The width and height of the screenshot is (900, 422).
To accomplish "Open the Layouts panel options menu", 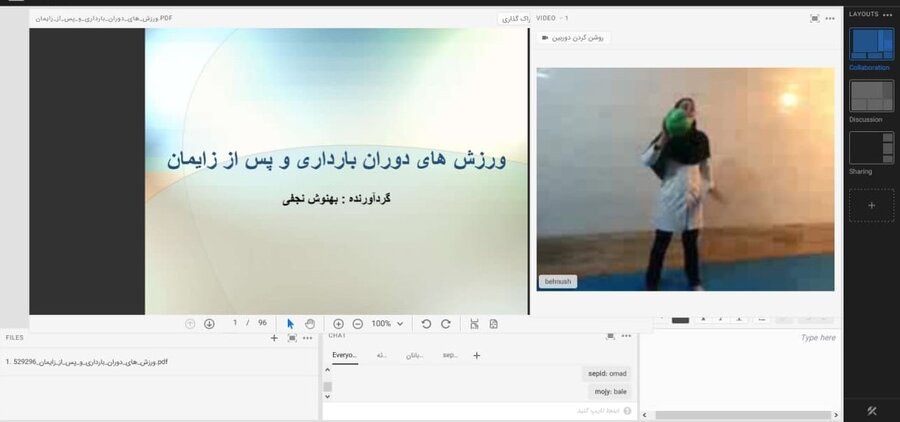I will coord(887,14).
